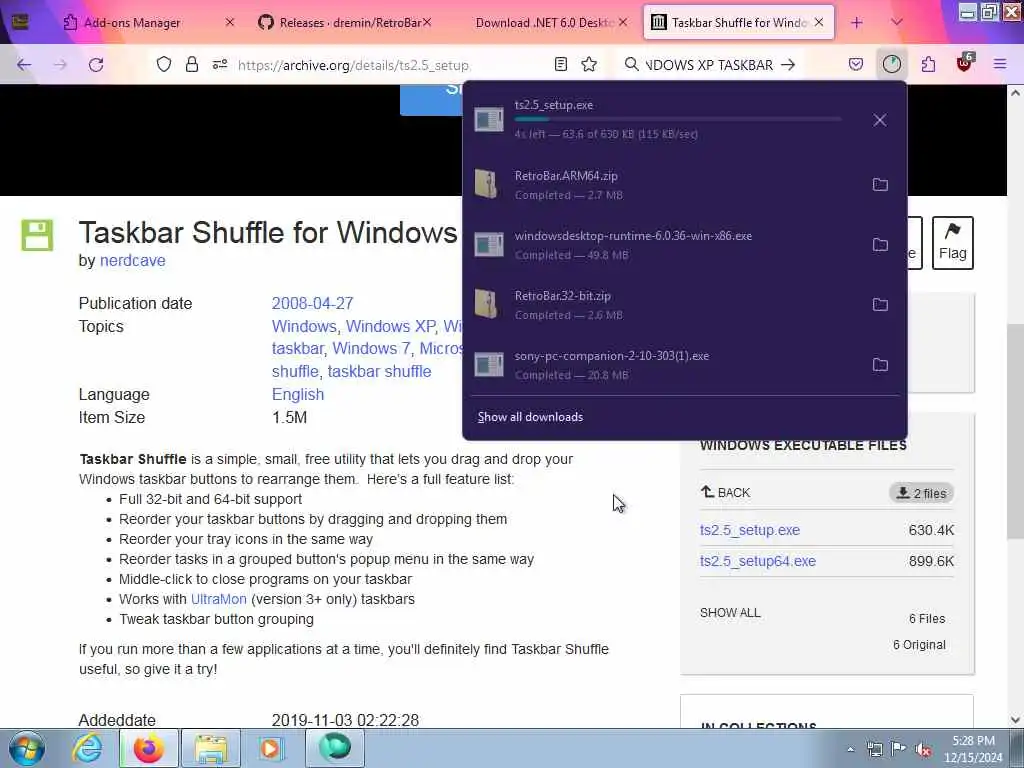This screenshot has height=768, width=1024.
Task: Click Show all downloads
Action: tap(530, 417)
